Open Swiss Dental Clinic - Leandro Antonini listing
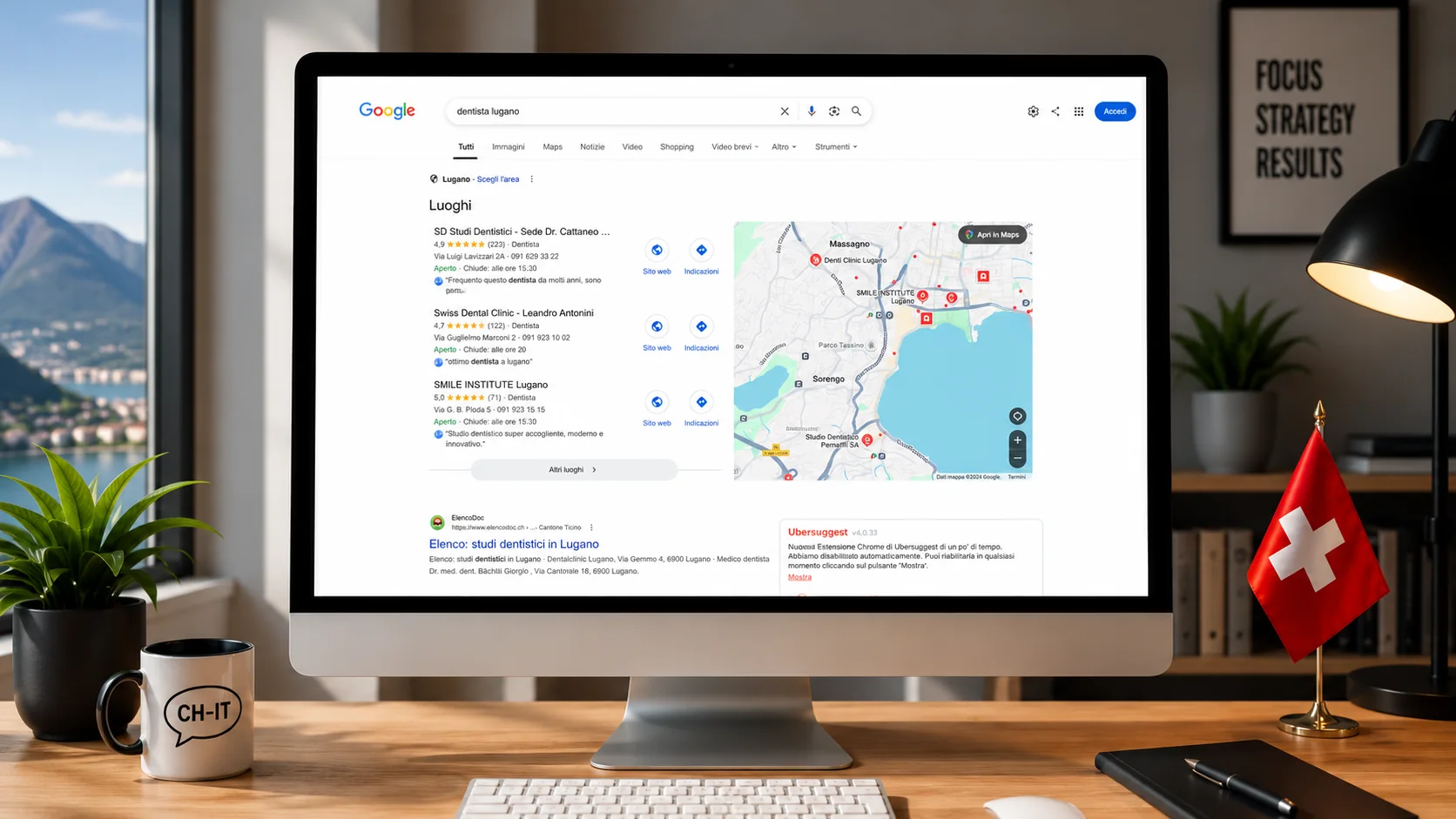The height and width of the screenshot is (819, 1456). tap(514, 312)
